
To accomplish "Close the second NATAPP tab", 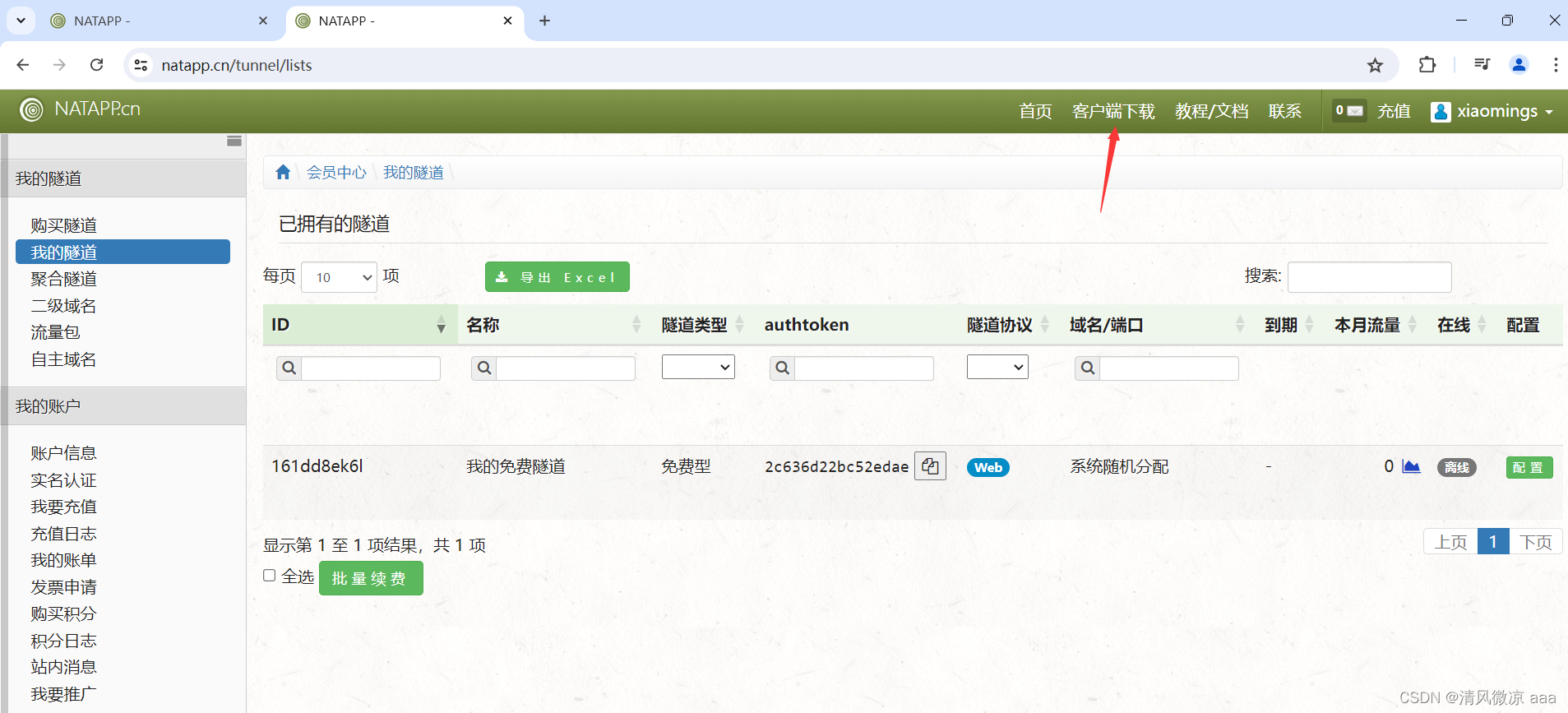I will pyautogui.click(x=507, y=21).
